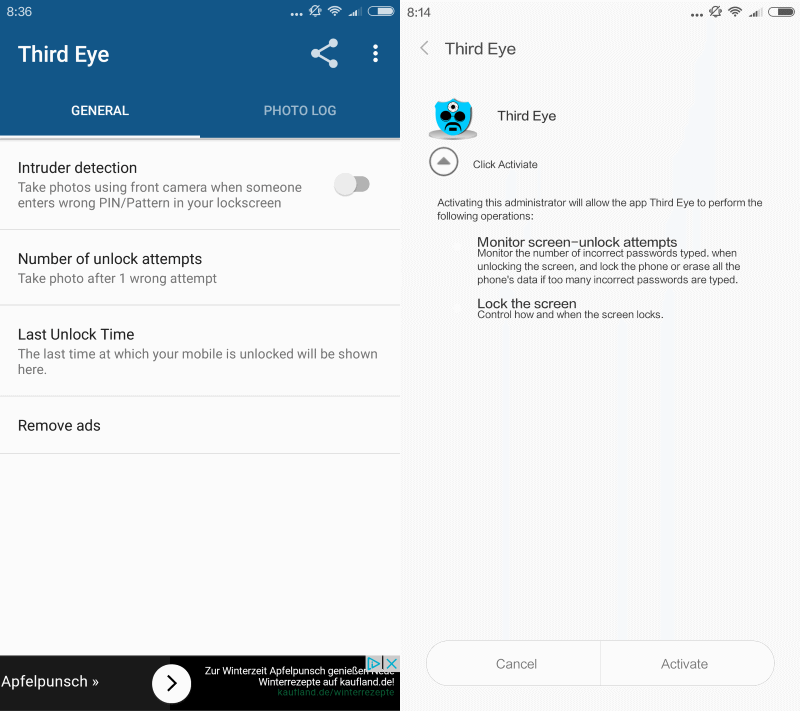The width and height of the screenshot is (800, 711).
Task: Tap the Intruder detection title text
Action: pos(78,168)
